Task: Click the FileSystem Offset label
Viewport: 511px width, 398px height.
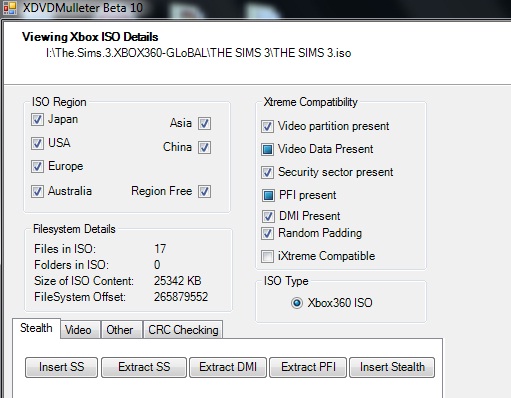Action: click(80, 297)
